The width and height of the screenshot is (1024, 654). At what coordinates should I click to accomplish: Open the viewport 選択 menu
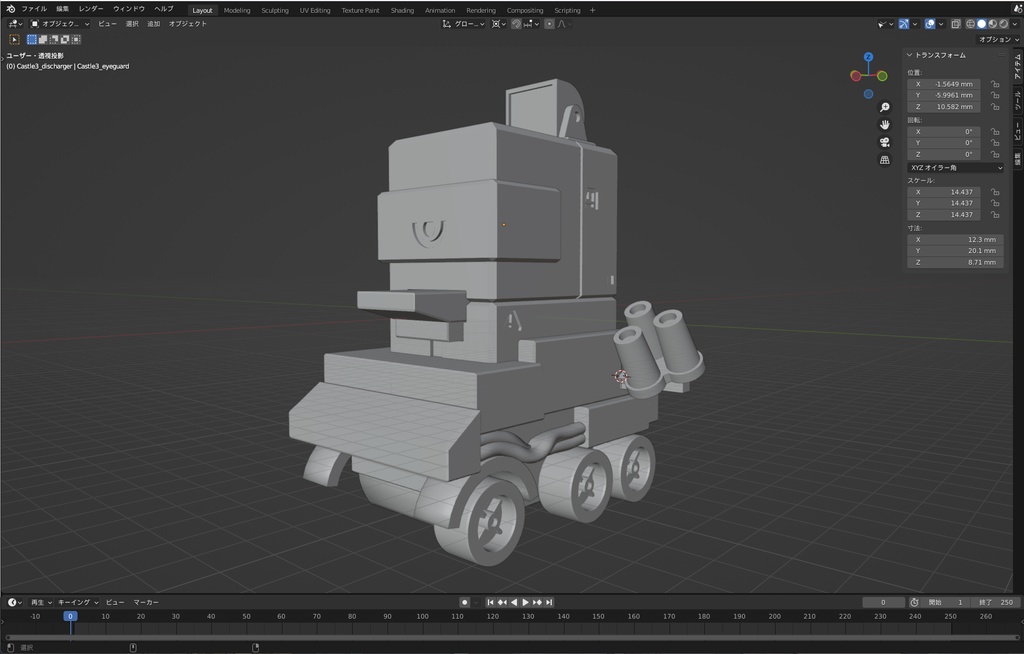[x=132, y=24]
